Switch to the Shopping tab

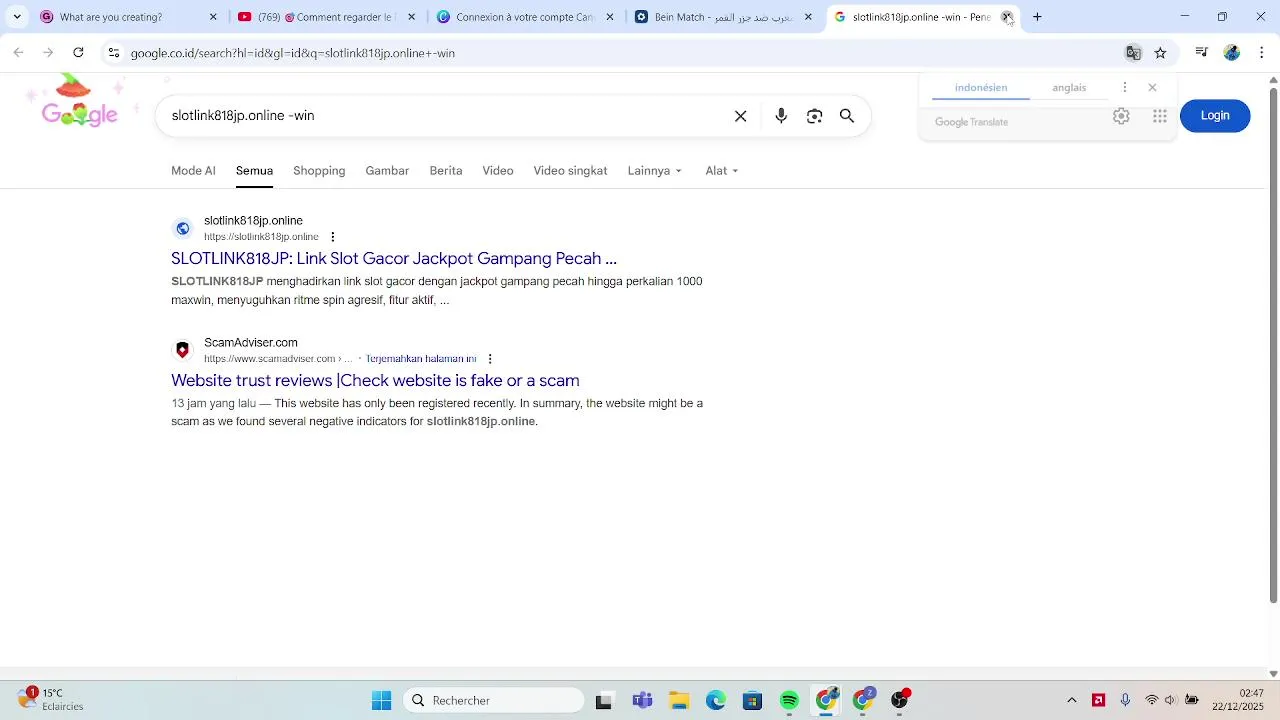[319, 171]
